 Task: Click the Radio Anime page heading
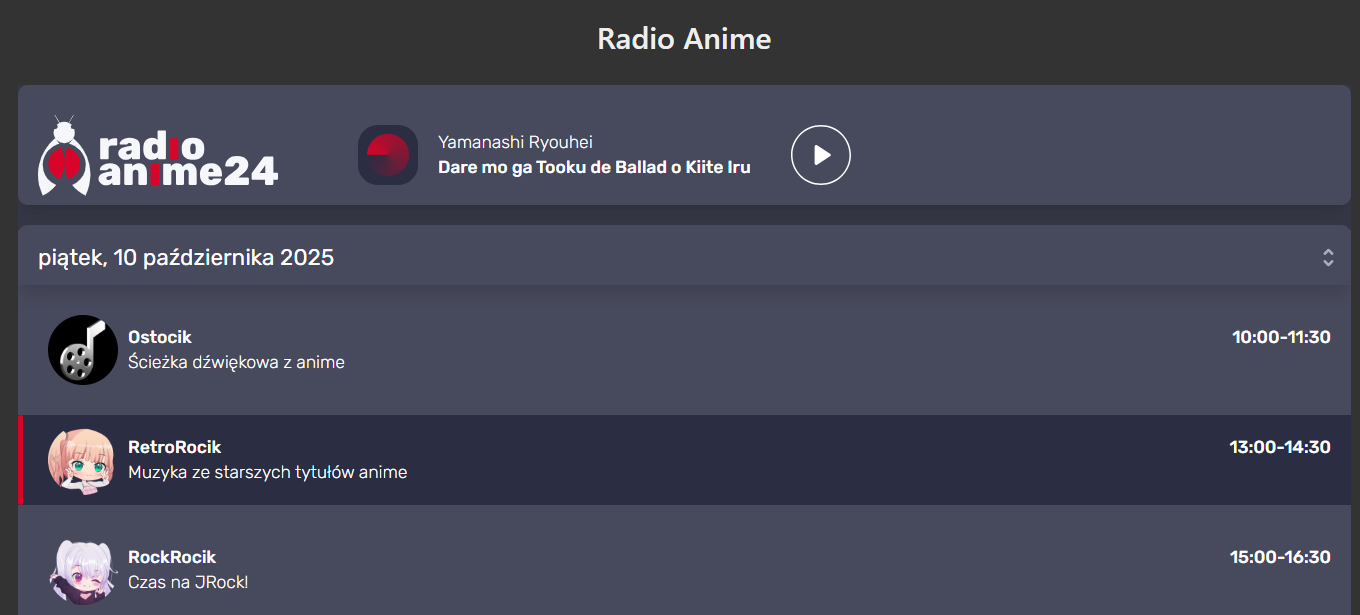pyautogui.click(x=684, y=39)
